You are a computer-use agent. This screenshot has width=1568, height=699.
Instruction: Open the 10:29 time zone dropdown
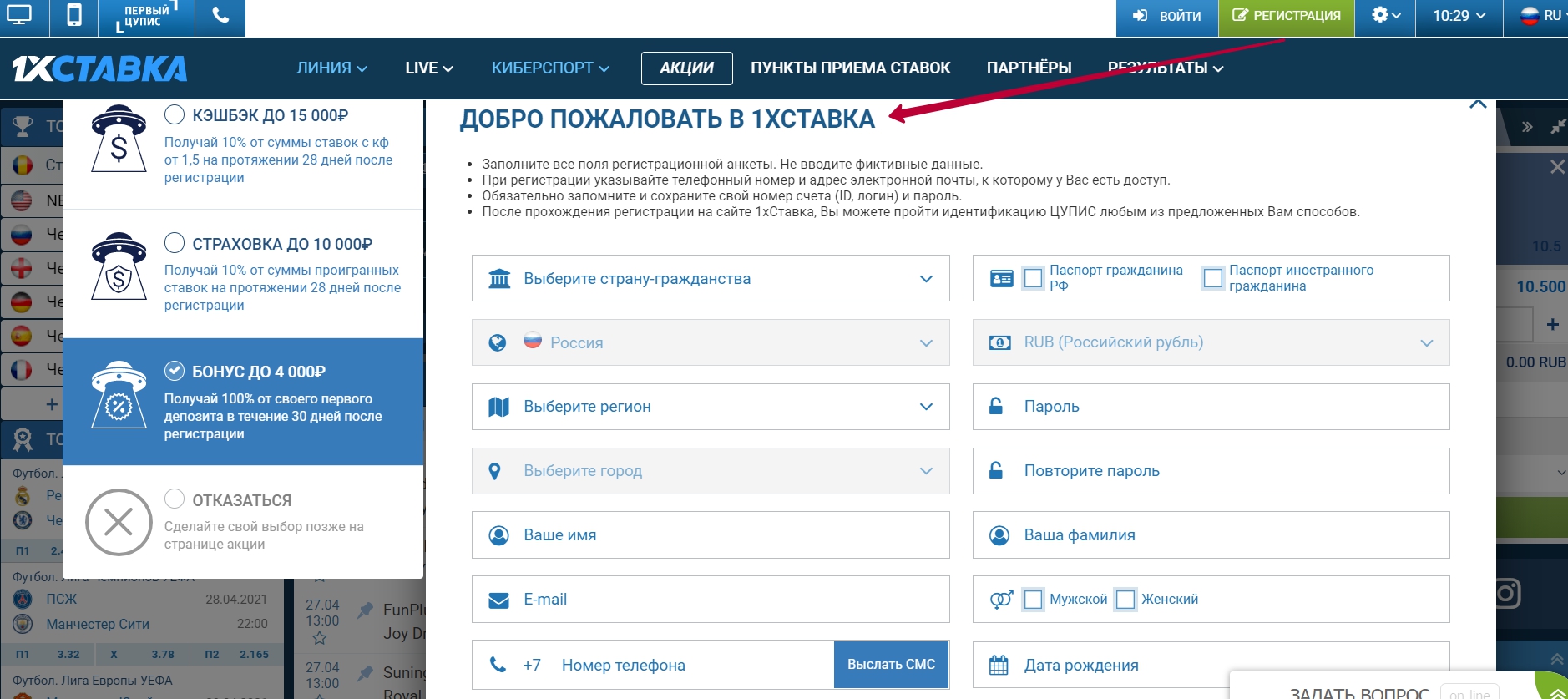[1459, 16]
